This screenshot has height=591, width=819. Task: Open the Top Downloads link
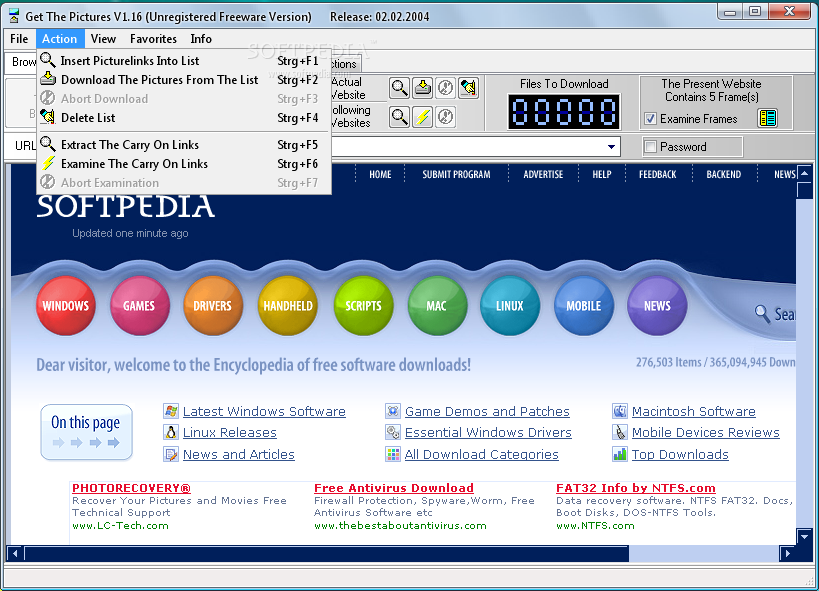click(x=680, y=455)
